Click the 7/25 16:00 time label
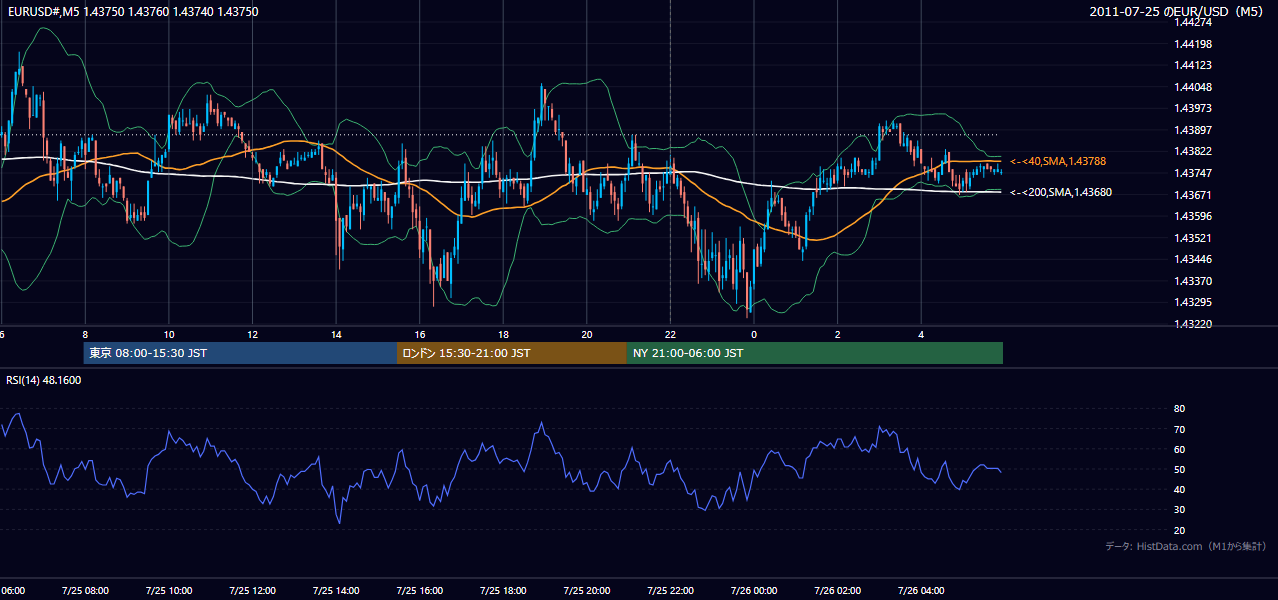Screen dimensions: 1278x600 coord(419,591)
